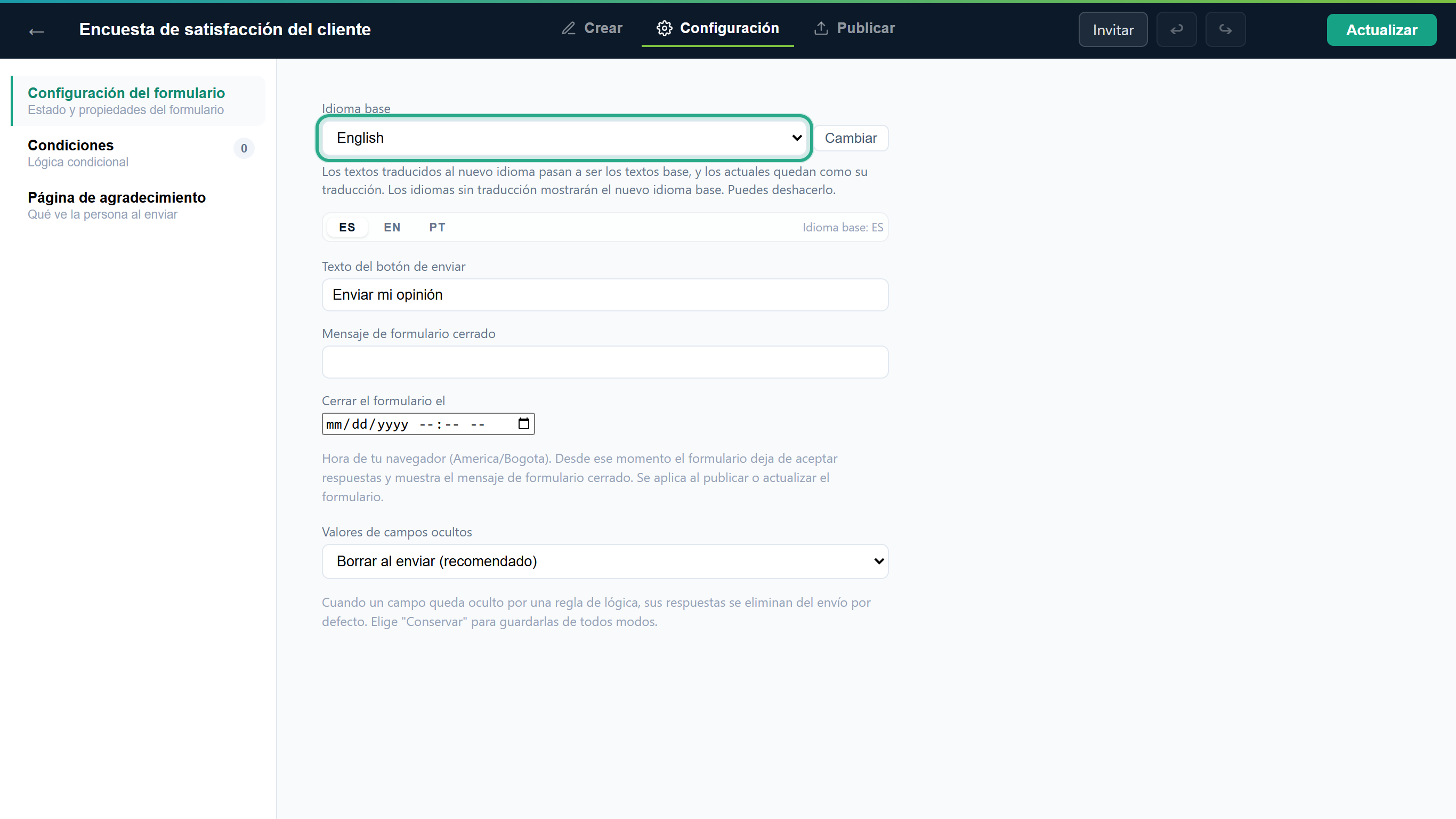The height and width of the screenshot is (819, 1456).
Task: Open Configuración del formulario section
Action: [139, 101]
